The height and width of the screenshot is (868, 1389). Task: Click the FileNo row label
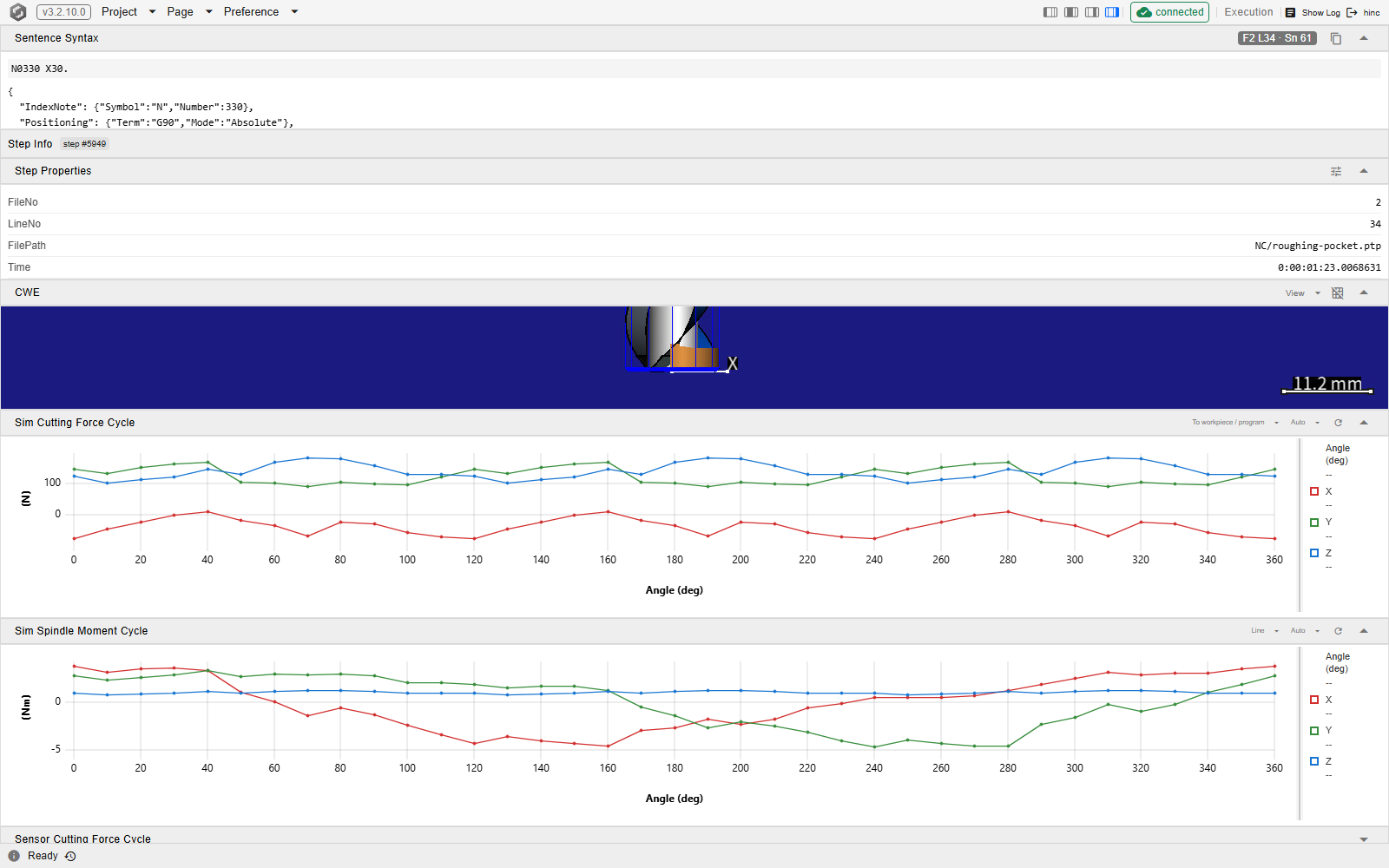coord(23,202)
